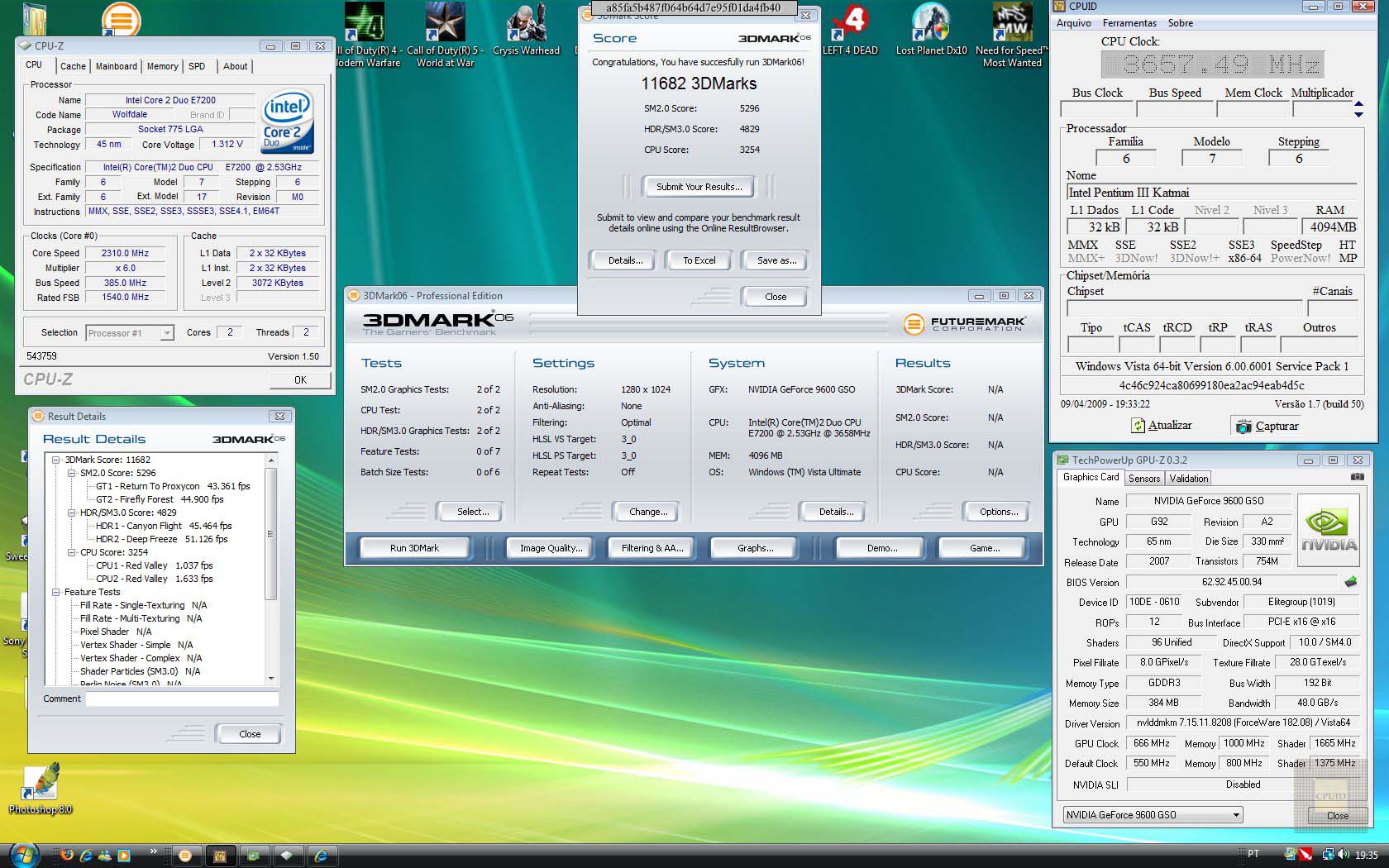The height and width of the screenshot is (868, 1389).
Task: Collapse the Feature Tests tree node
Action: coord(56,592)
